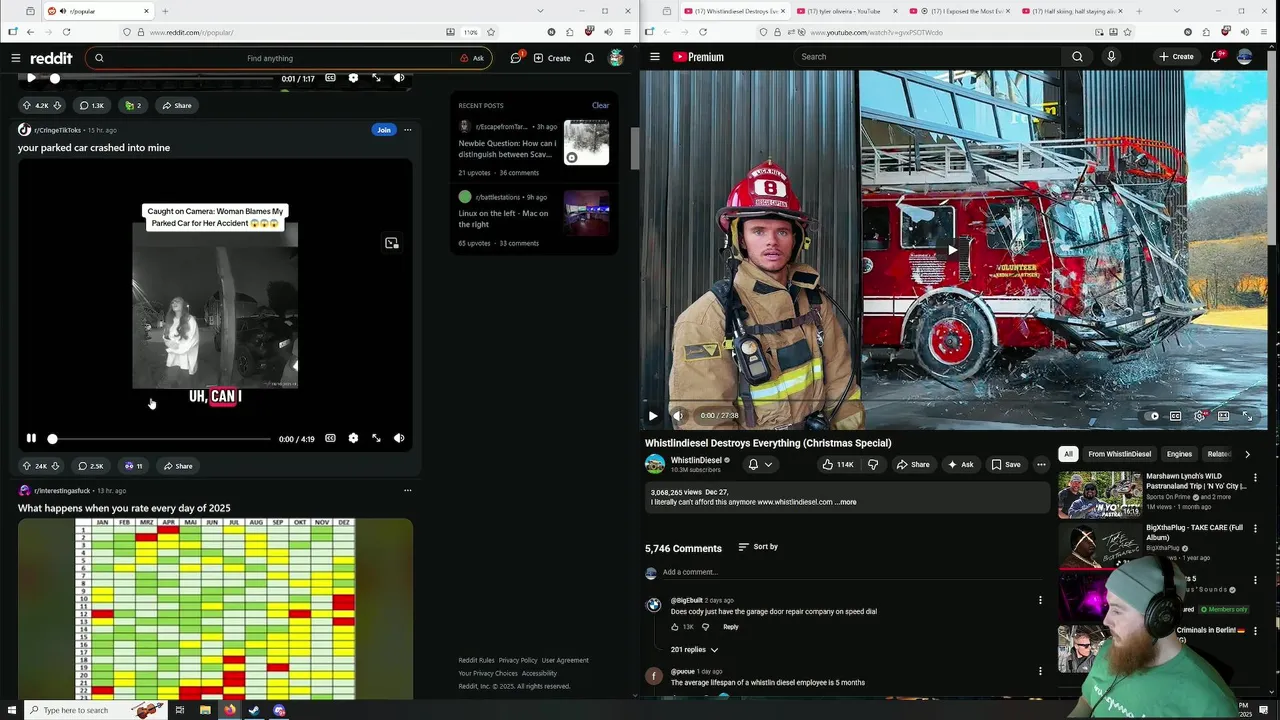Mute YouTube player volume
The height and width of the screenshot is (720, 1280).
point(678,416)
